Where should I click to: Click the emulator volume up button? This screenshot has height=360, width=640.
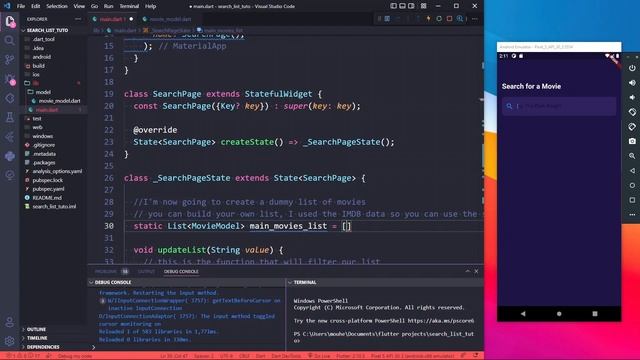point(632,83)
